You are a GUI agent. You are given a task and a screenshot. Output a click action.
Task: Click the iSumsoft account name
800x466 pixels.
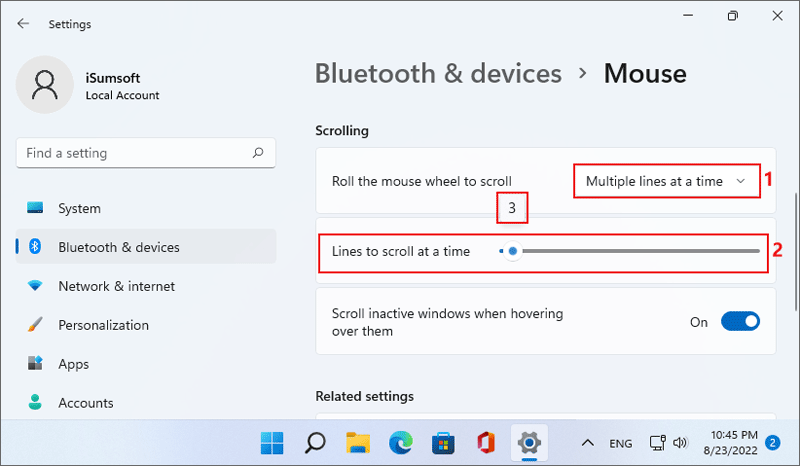113,78
